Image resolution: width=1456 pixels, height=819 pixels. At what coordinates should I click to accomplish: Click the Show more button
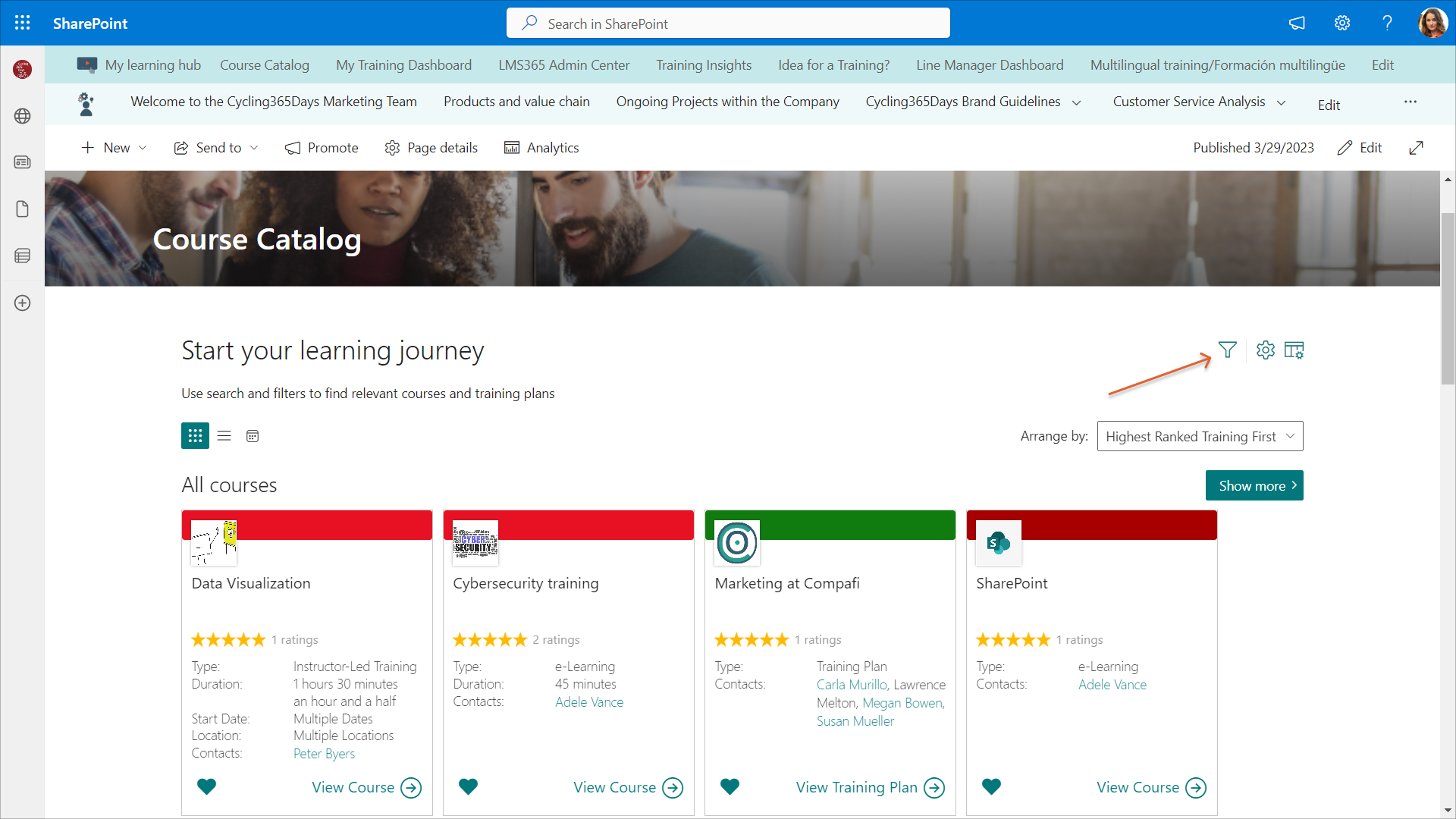click(x=1254, y=485)
